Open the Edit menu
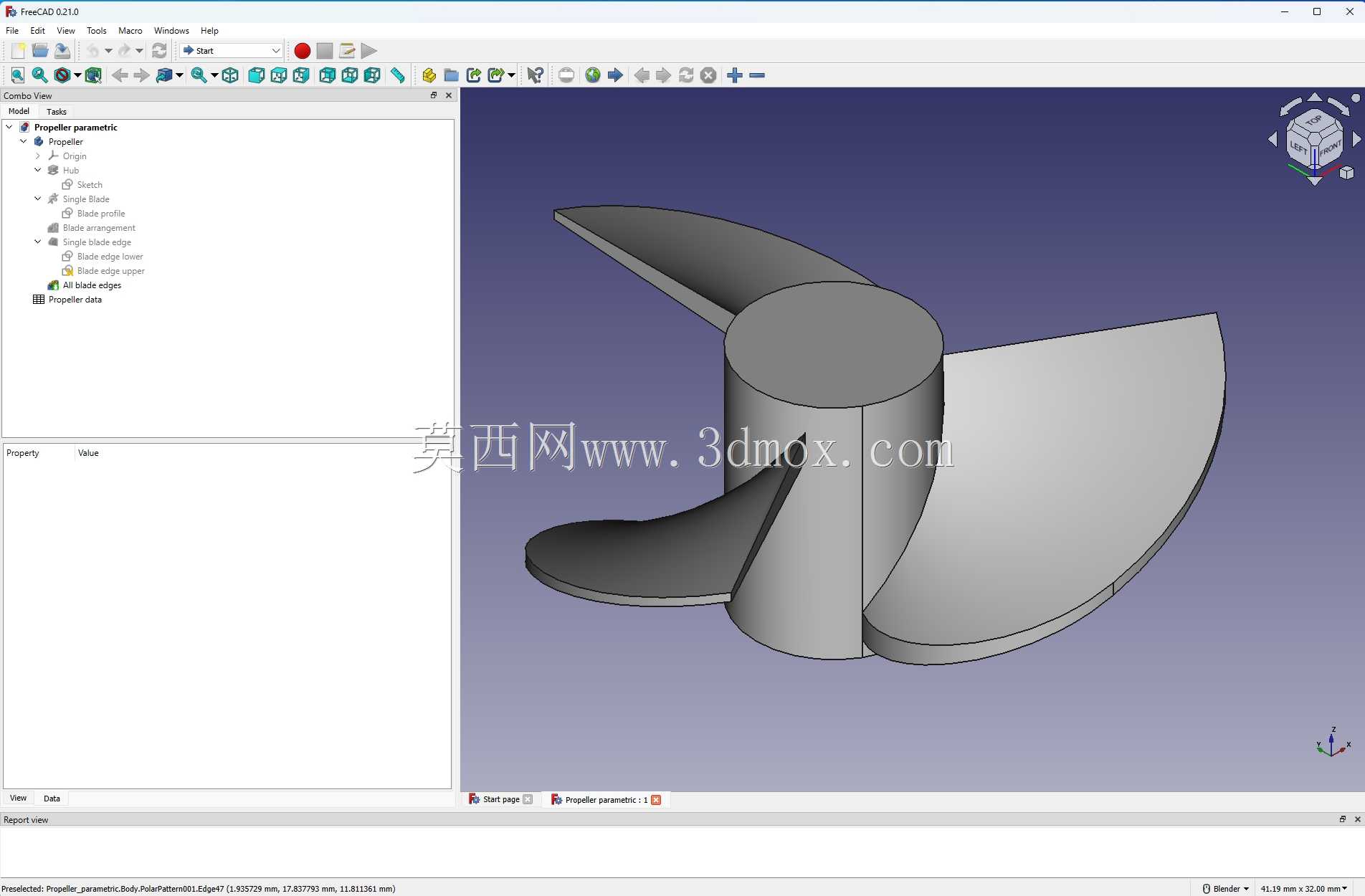 (37, 31)
